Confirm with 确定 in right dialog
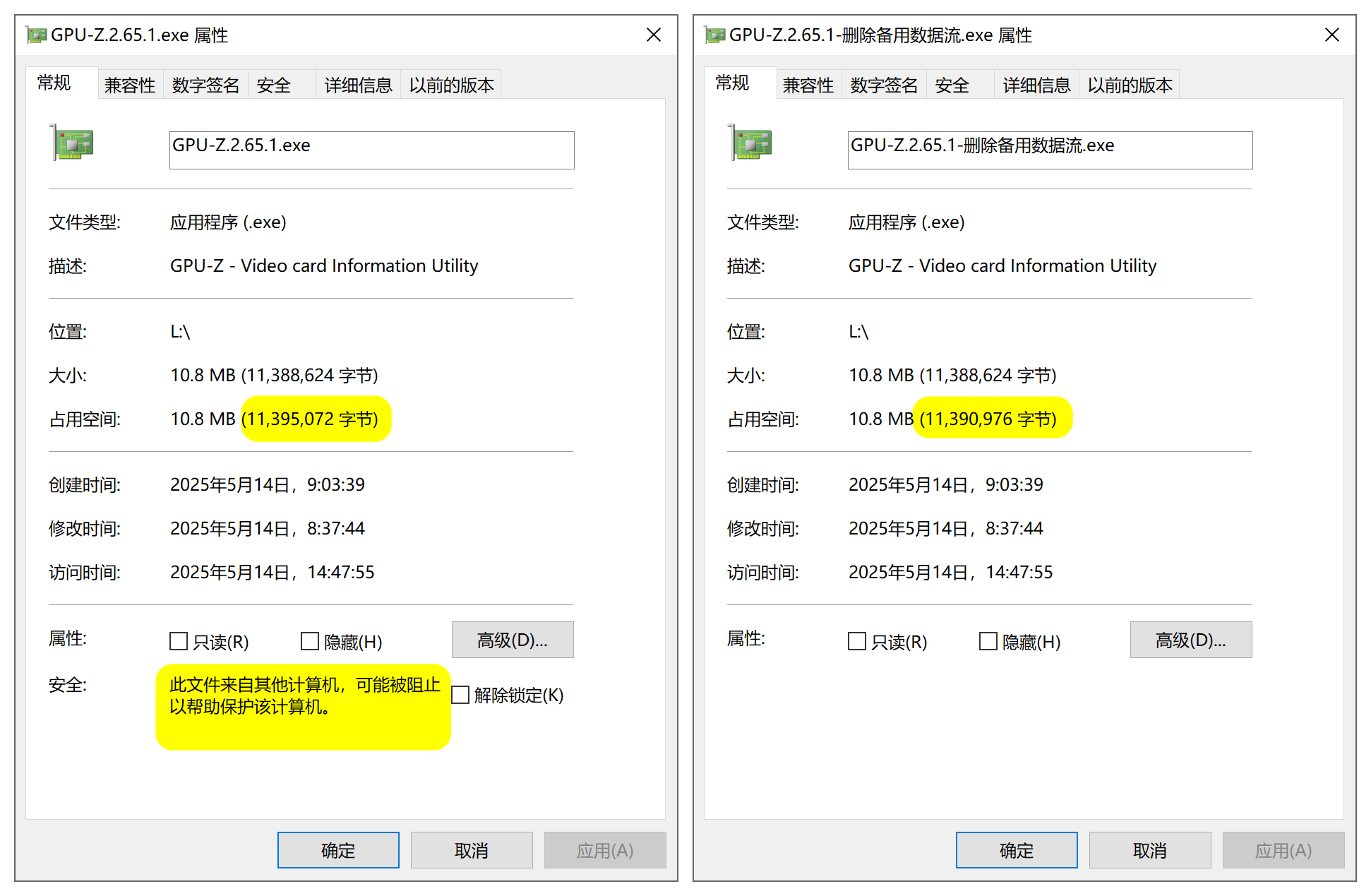The image size is (1371, 896). tap(1017, 850)
